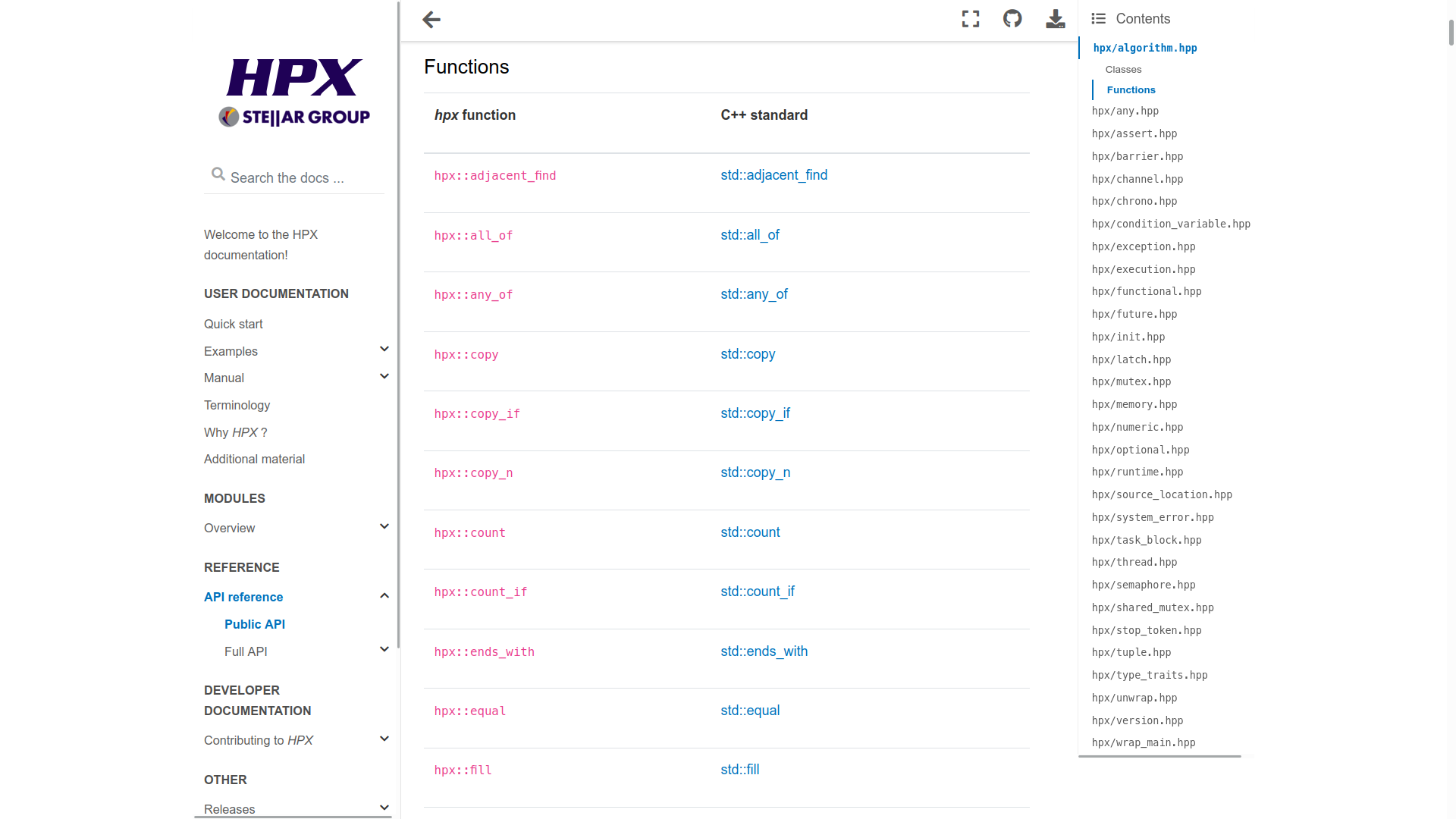The height and width of the screenshot is (819, 1456).
Task: Jump to hpx/wrap_main.hpp in Contents
Action: 1144,743
